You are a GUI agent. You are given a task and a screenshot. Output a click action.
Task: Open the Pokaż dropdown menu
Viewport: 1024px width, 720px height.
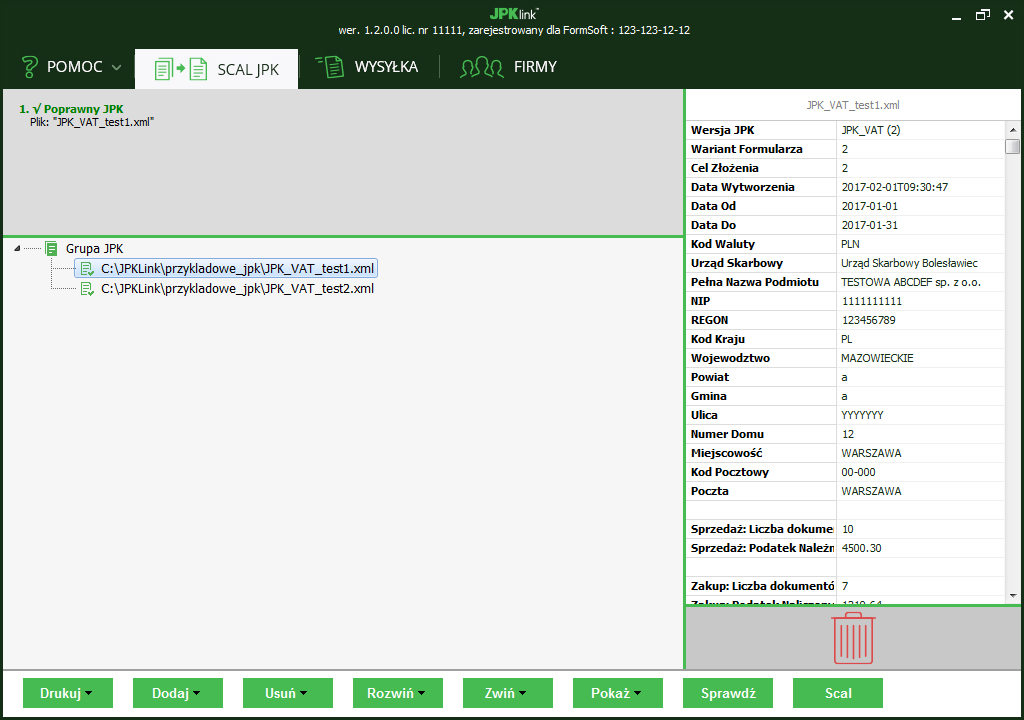[617, 693]
